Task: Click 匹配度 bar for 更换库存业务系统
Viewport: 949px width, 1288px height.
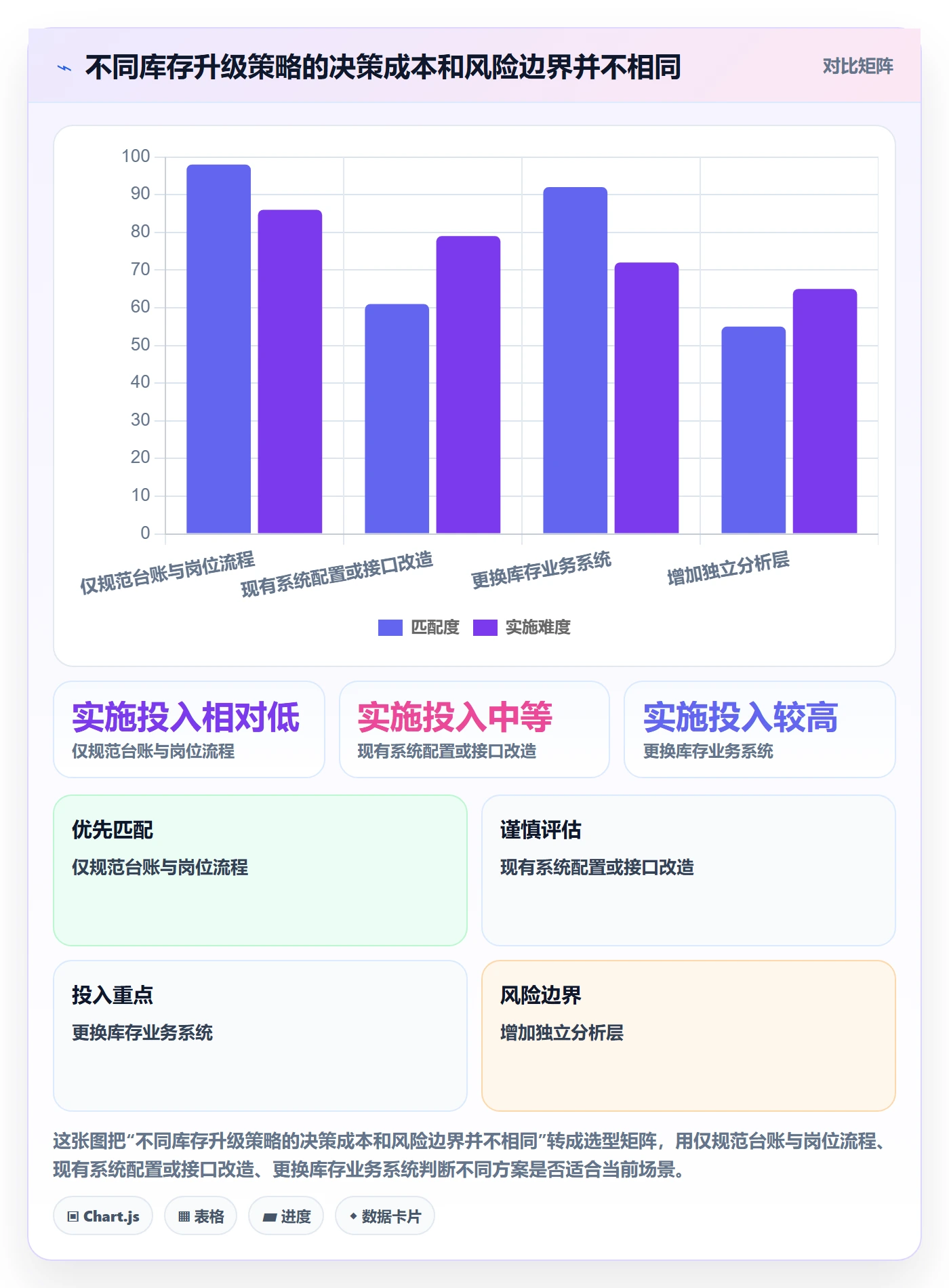Action: tap(575, 360)
